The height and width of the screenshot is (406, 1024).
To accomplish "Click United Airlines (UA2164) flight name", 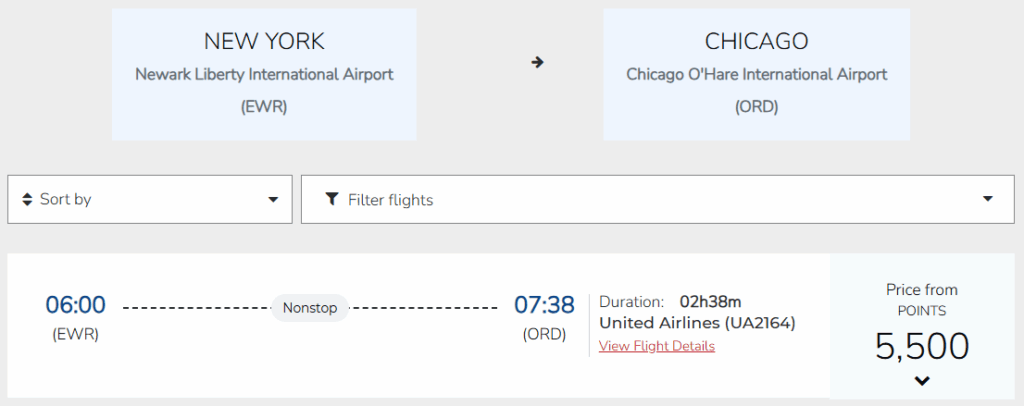I will (697, 323).
